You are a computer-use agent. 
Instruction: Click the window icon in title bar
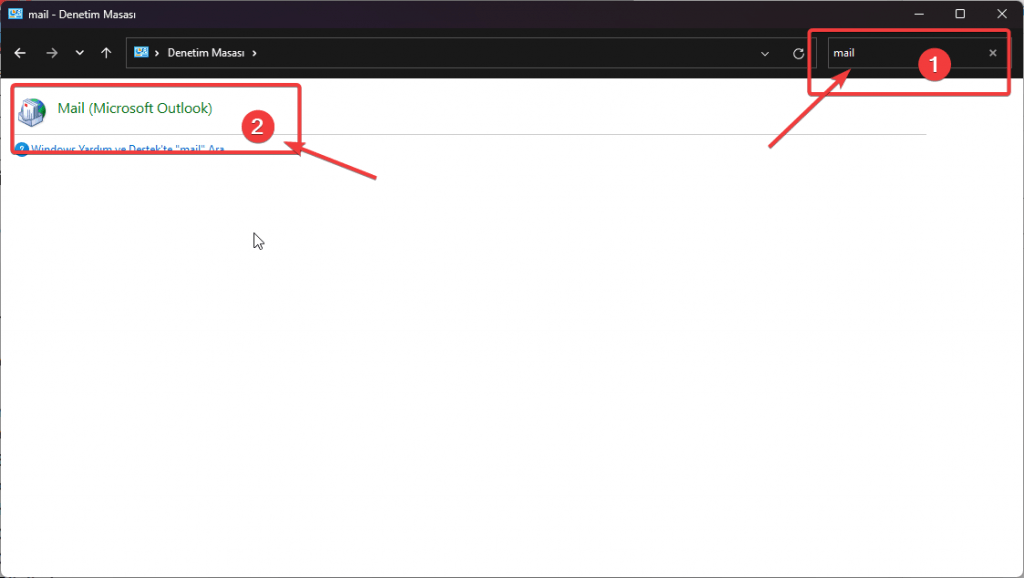point(15,14)
